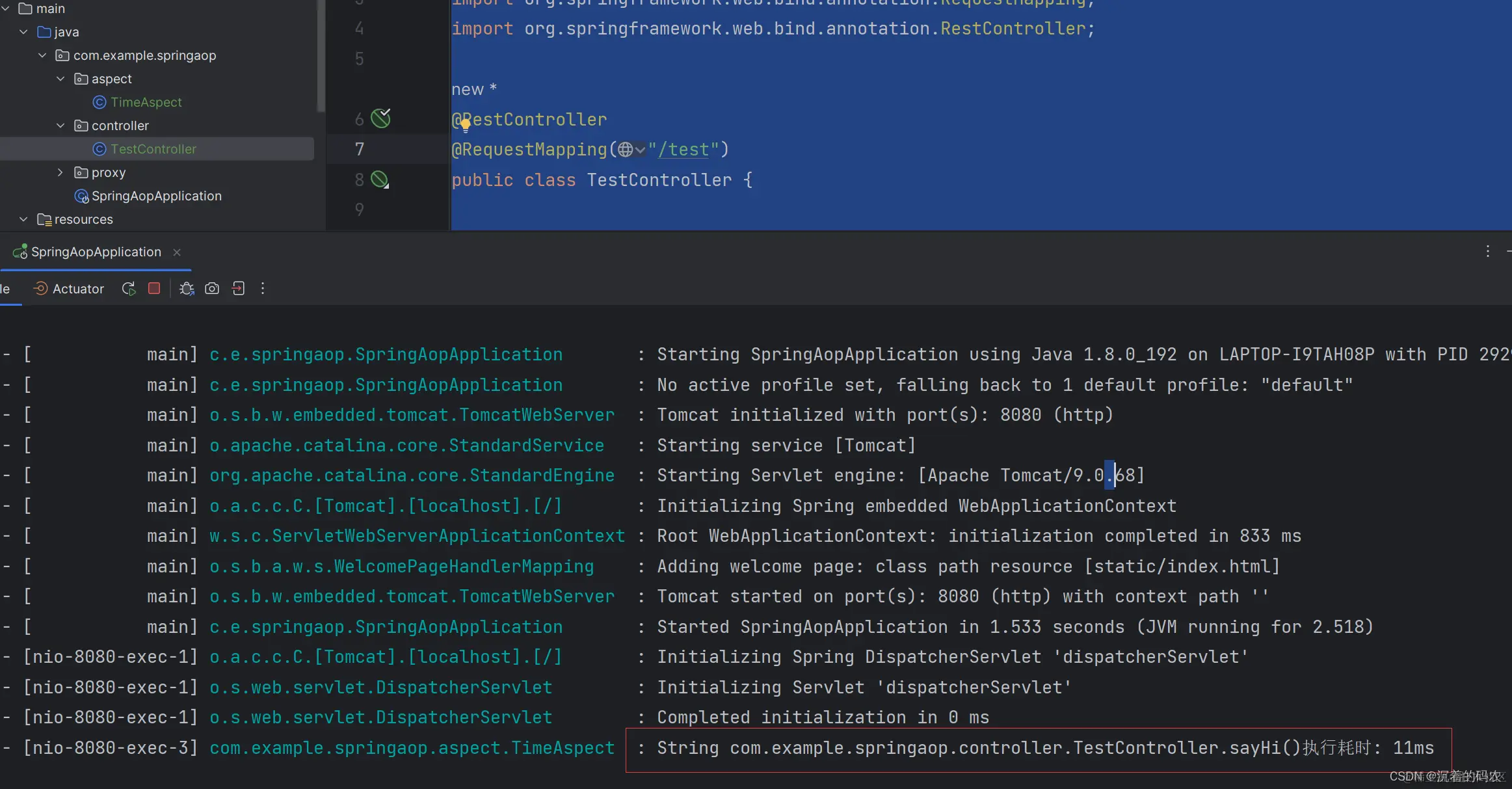Click the camera thread dump icon
This screenshot has height=789, width=1512.
pos(212,289)
